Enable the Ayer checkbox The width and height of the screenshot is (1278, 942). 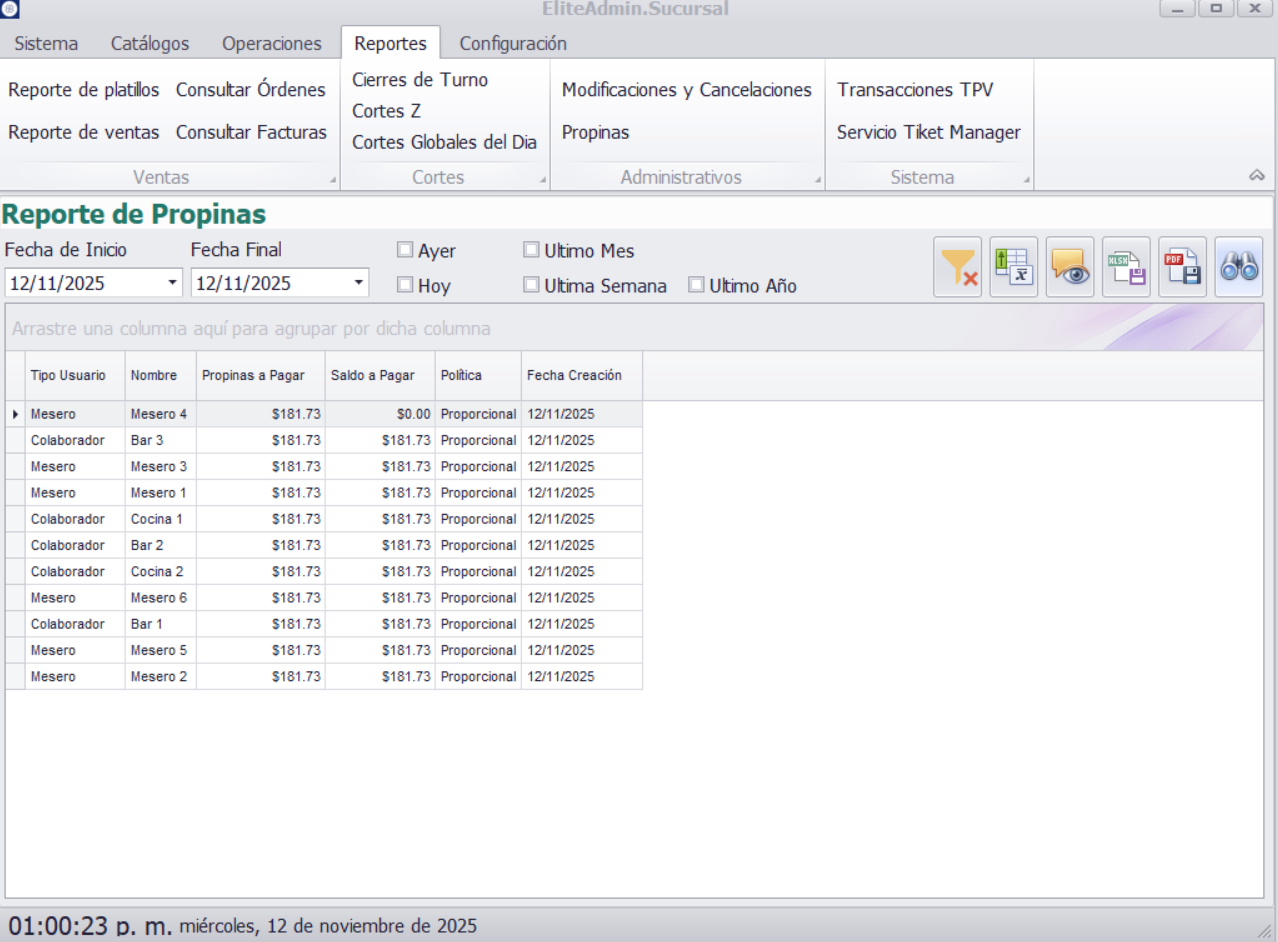pos(405,250)
